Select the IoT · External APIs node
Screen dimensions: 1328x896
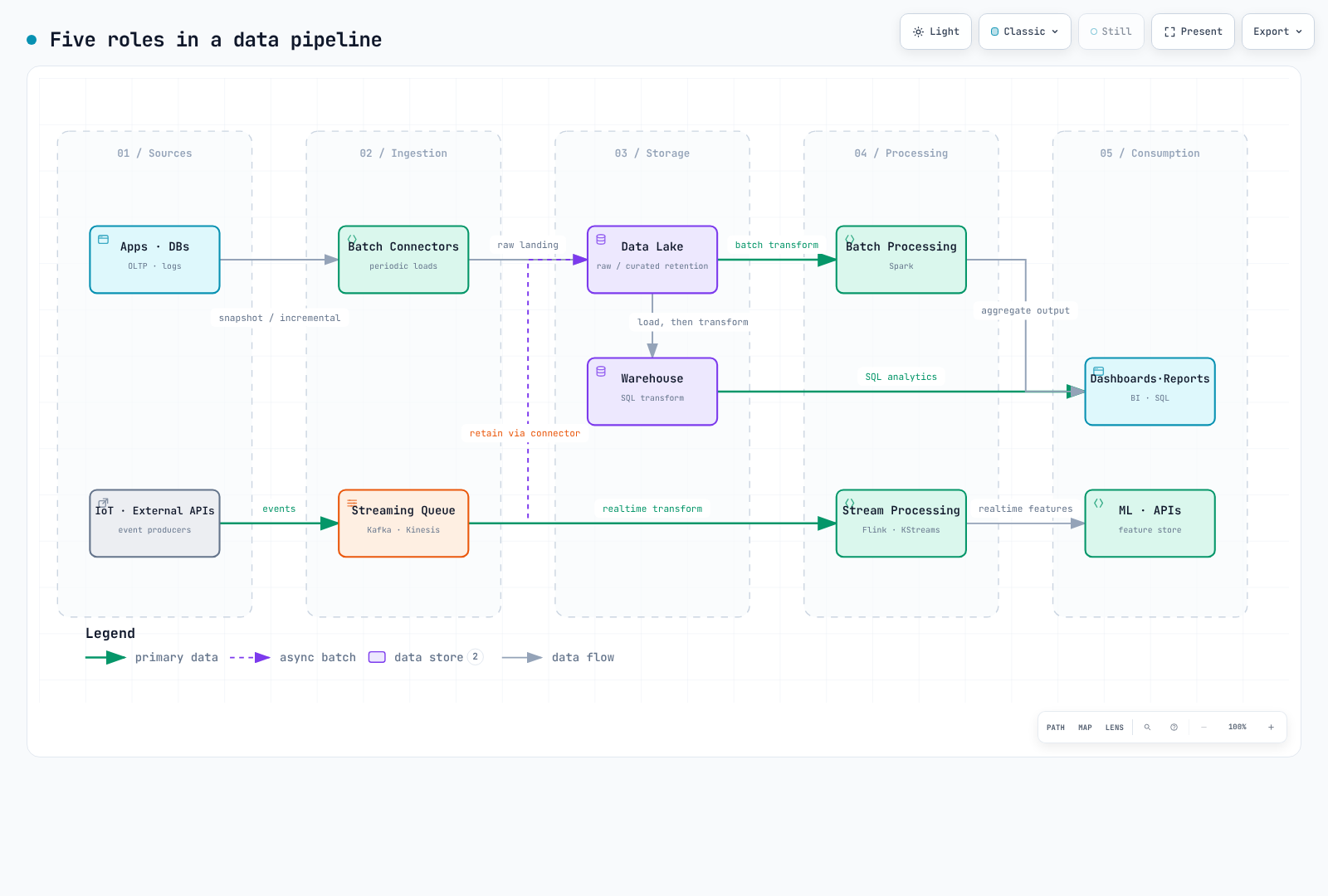tap(154, 523)
